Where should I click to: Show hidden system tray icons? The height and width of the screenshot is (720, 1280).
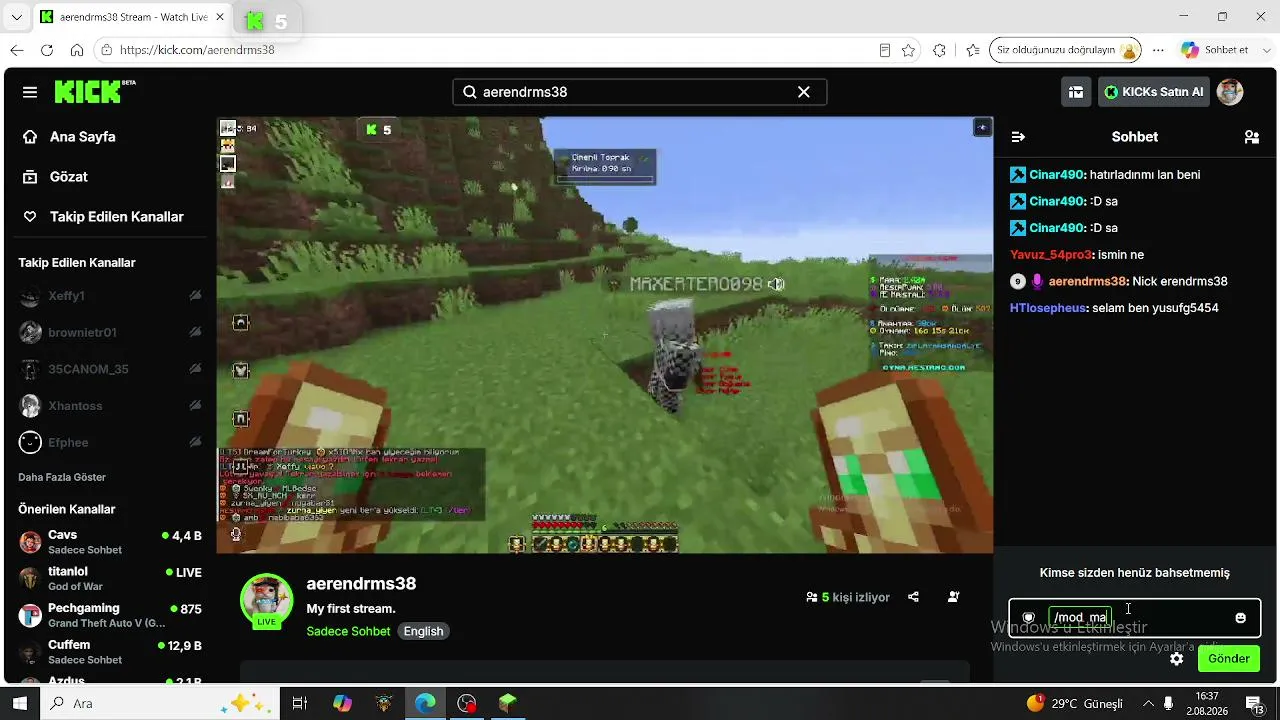click(x=1148, y=703)
